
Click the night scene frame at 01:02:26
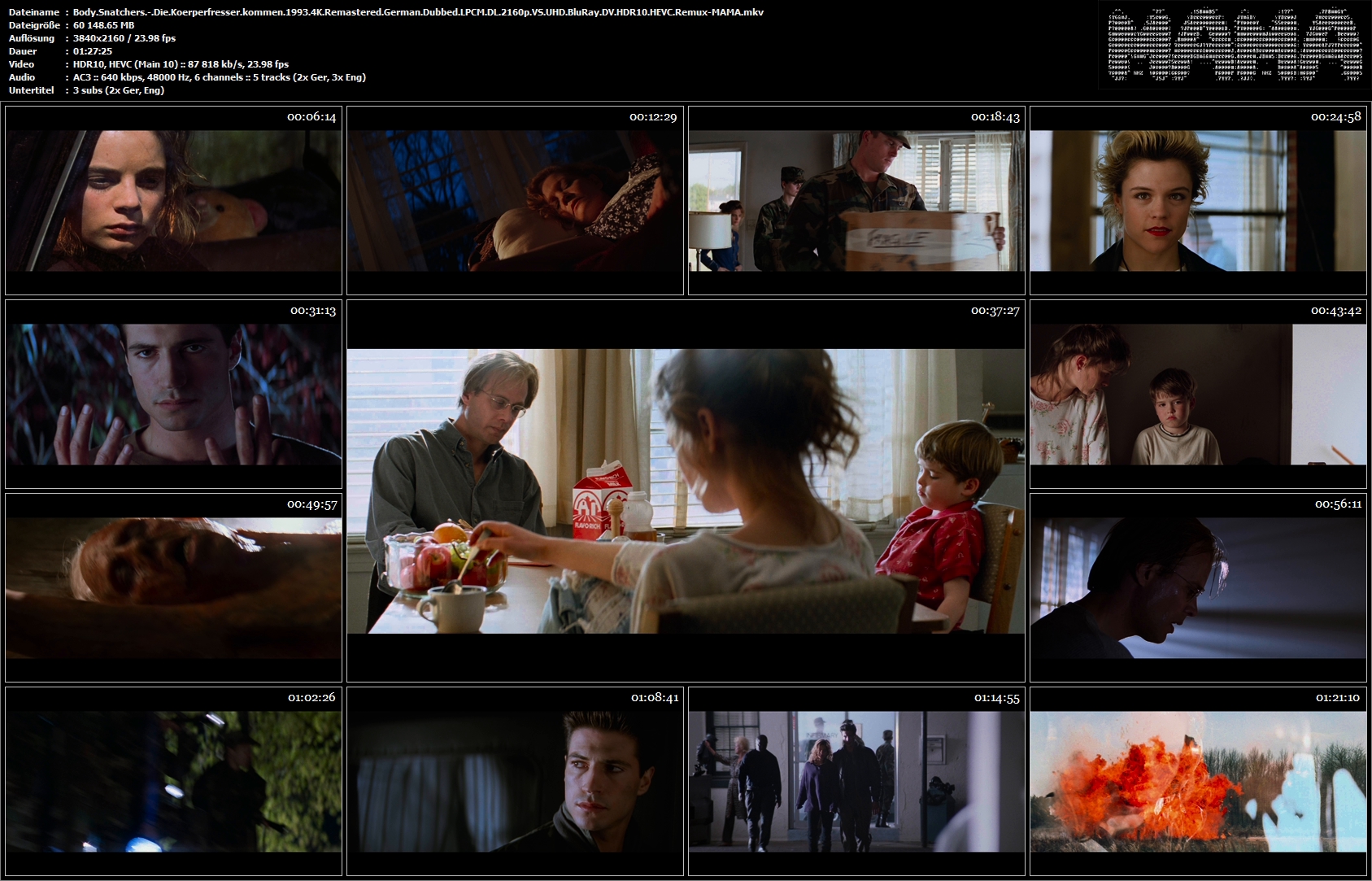pos(173,781)
